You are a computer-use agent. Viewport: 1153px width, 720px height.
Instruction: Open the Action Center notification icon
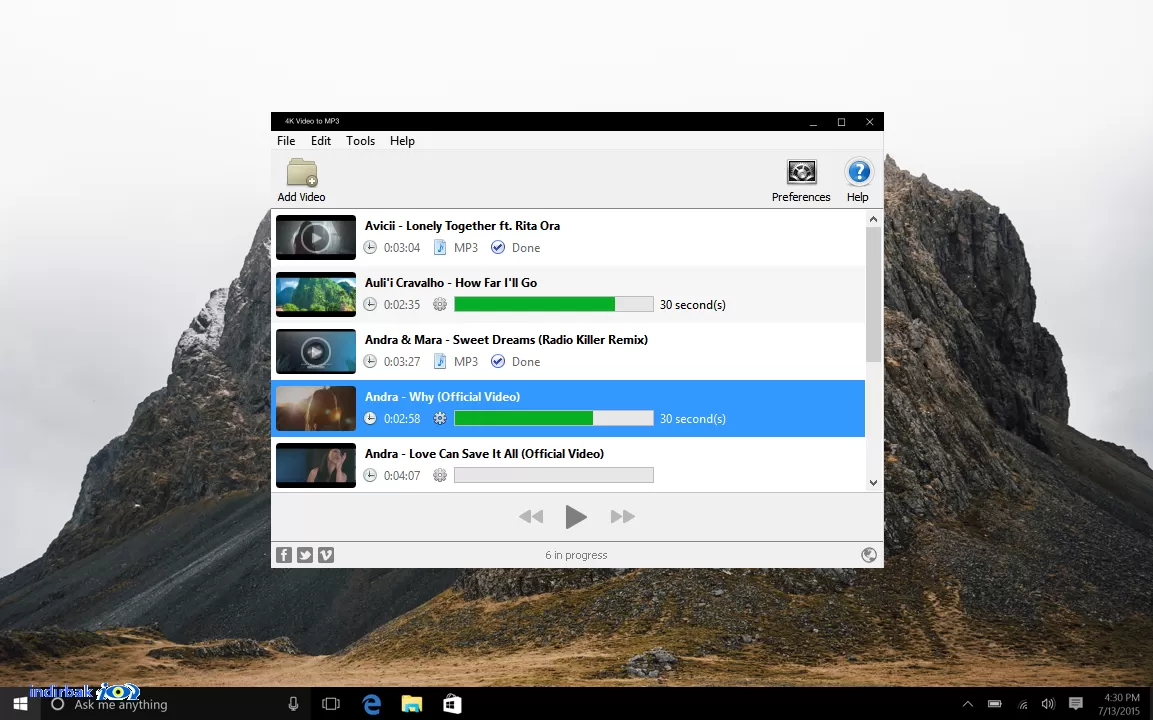click(1076, 704)
